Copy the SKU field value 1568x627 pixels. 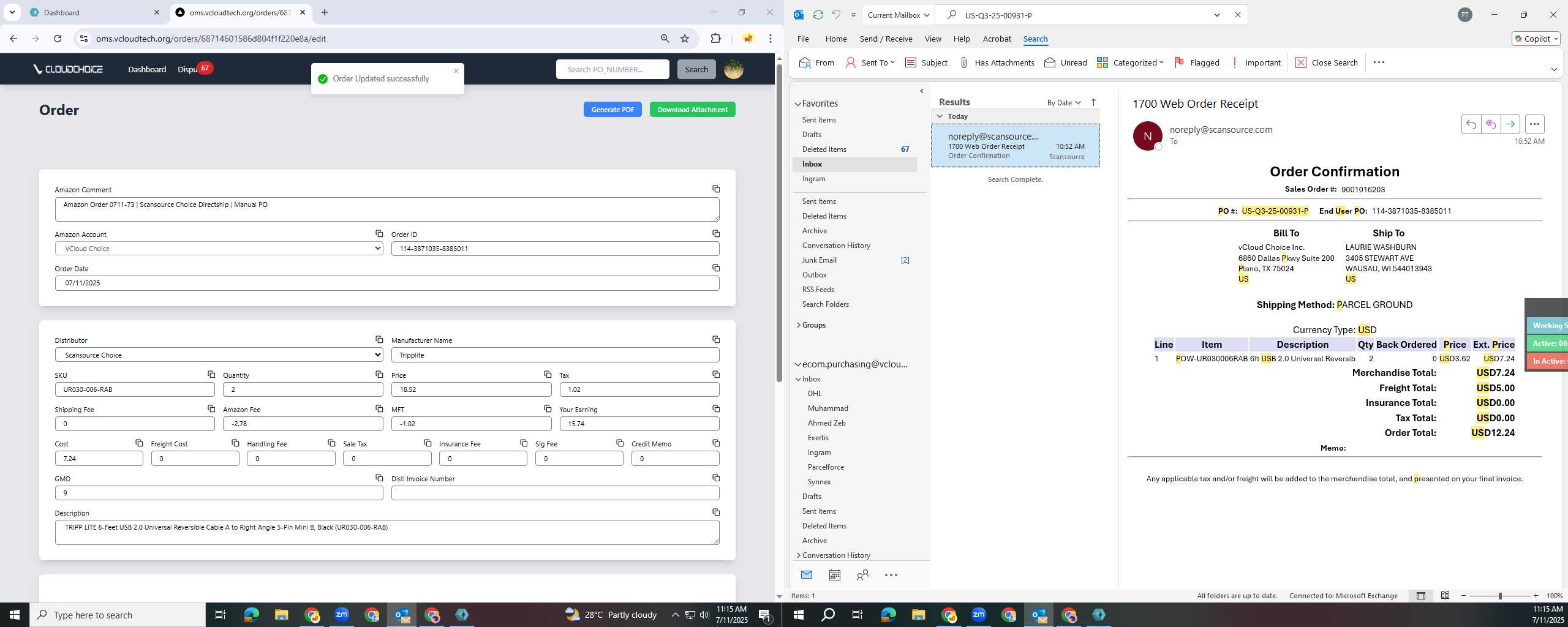[x=211, y=374]
